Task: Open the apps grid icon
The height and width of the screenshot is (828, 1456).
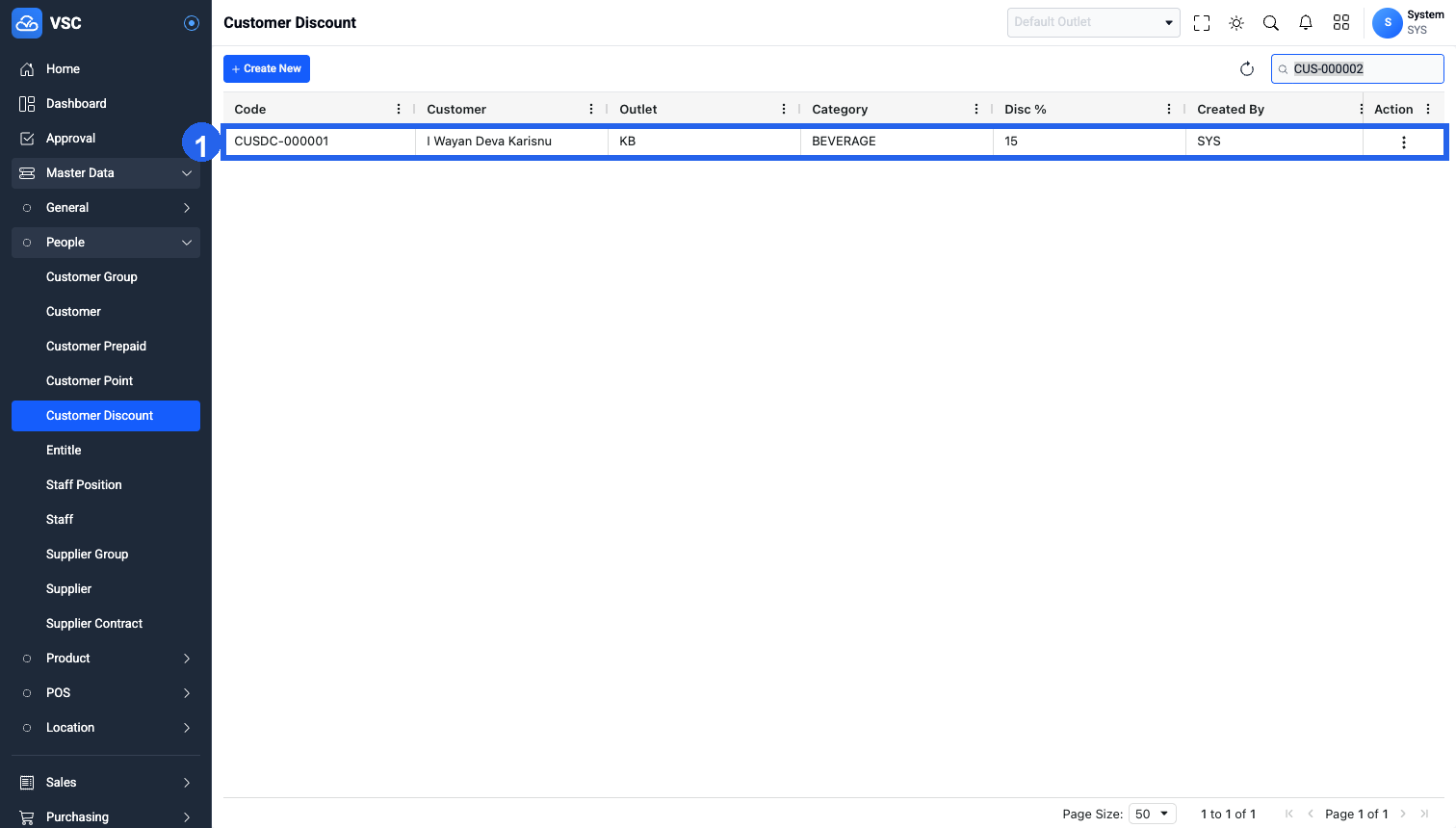Action: [1341, 23]
